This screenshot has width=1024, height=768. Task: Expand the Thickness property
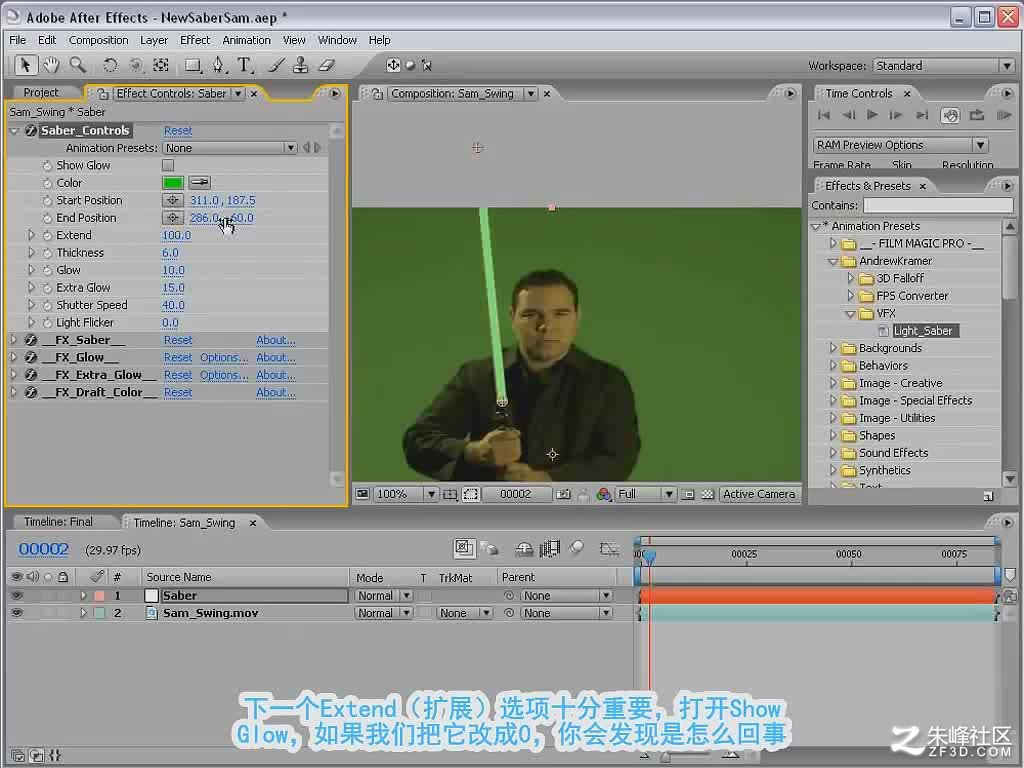click(x=31, y=253)
